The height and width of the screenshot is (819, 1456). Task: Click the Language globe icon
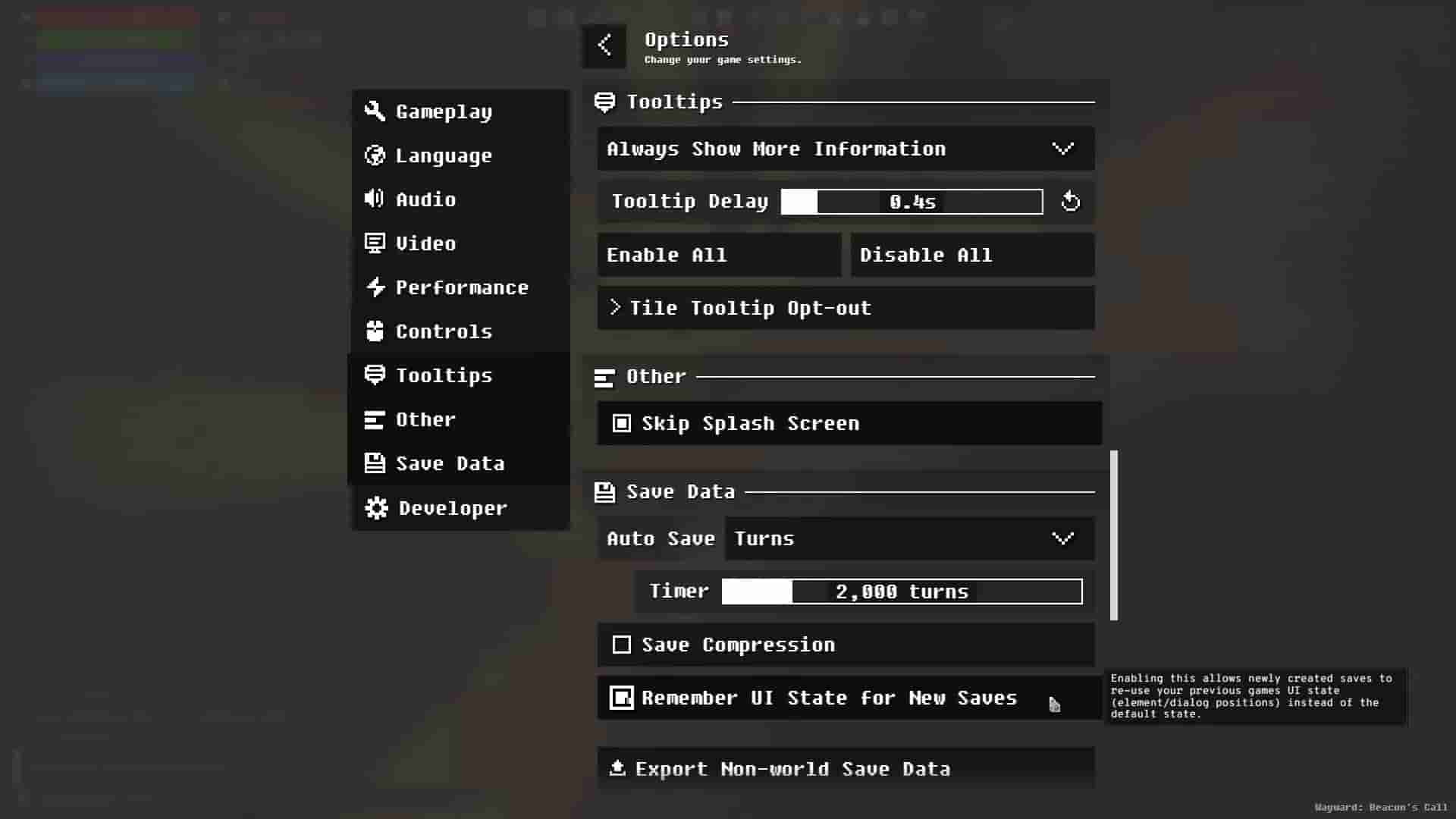(375, 155)
